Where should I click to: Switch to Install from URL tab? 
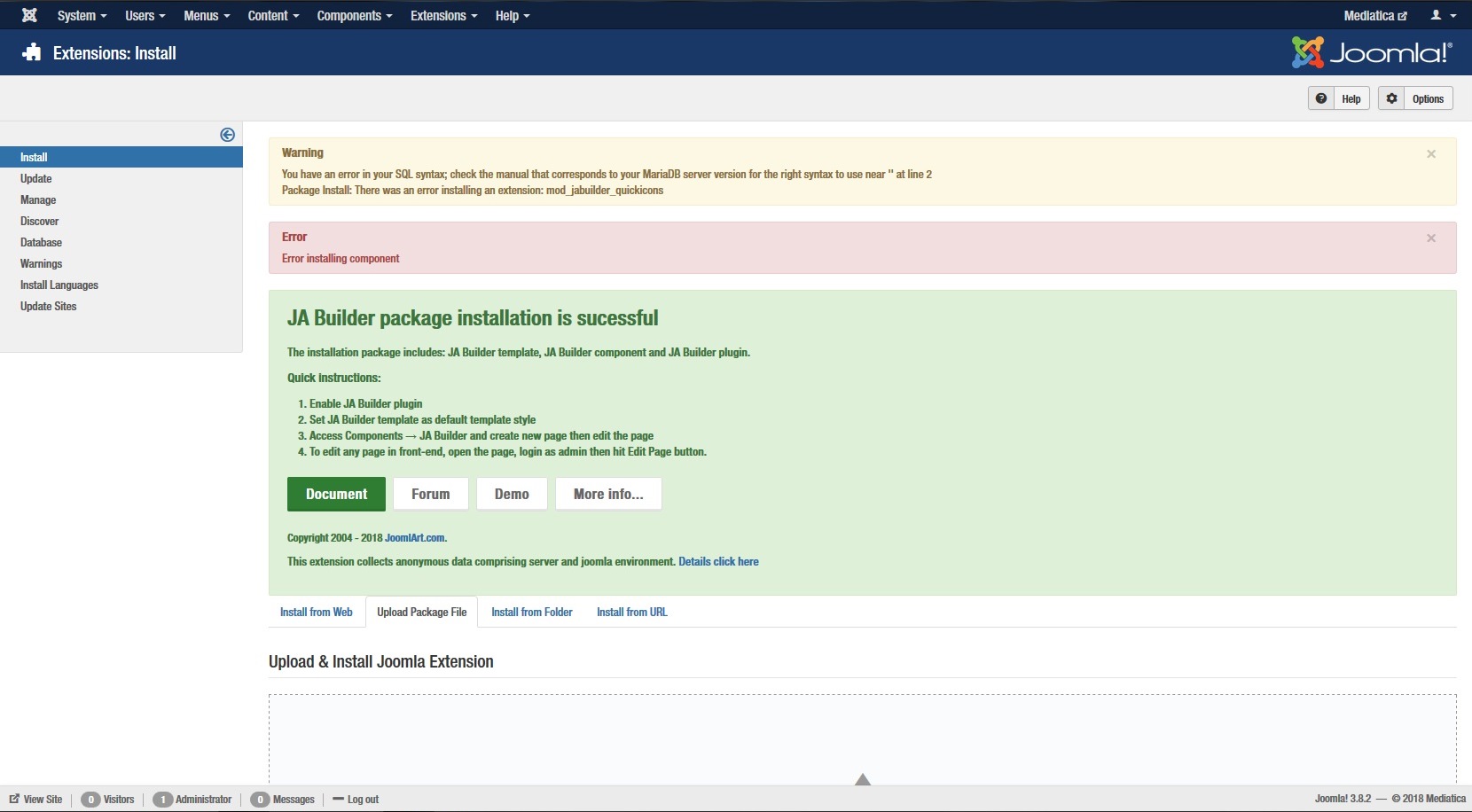(632, 612)
